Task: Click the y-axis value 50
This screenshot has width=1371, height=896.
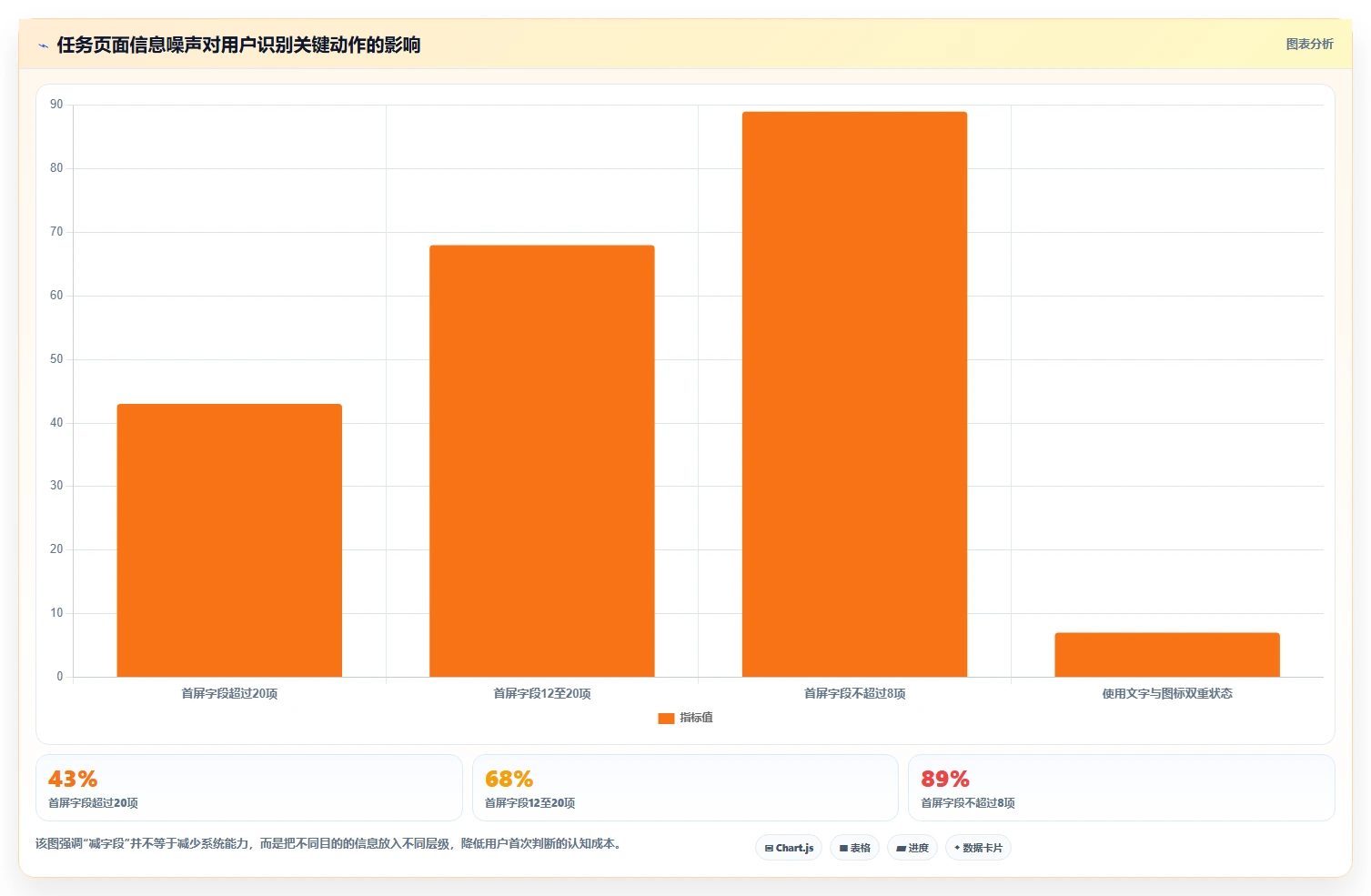Action: tap(56, 359)
